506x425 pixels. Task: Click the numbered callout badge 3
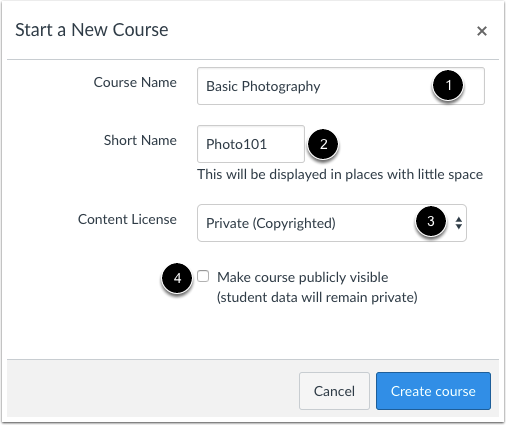coord(430,221)
